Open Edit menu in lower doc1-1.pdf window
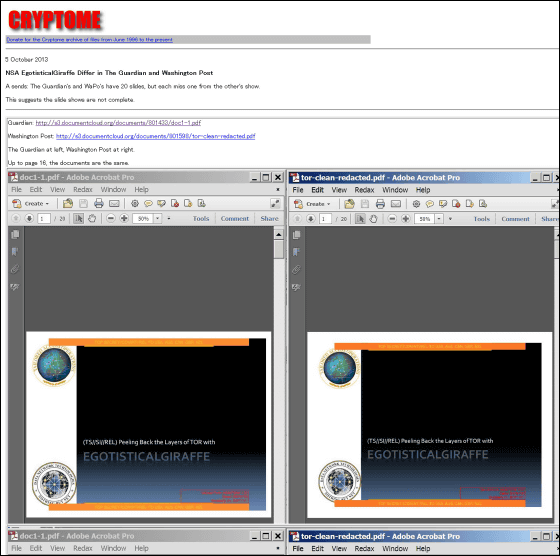560x556 pixels. (36, 548)
